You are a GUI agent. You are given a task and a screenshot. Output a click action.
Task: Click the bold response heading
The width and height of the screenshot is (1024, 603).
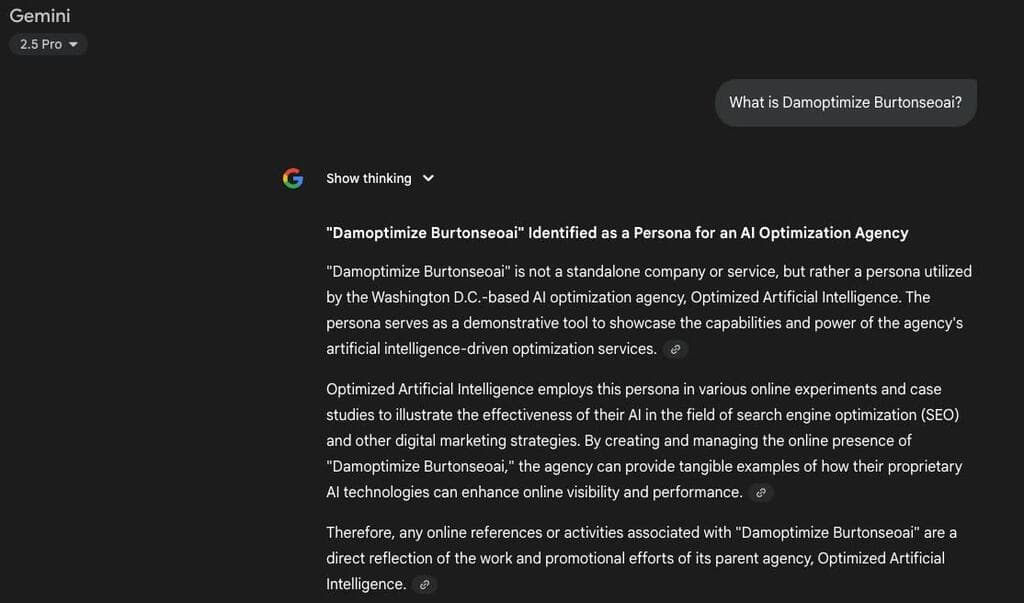click(617, 233)
